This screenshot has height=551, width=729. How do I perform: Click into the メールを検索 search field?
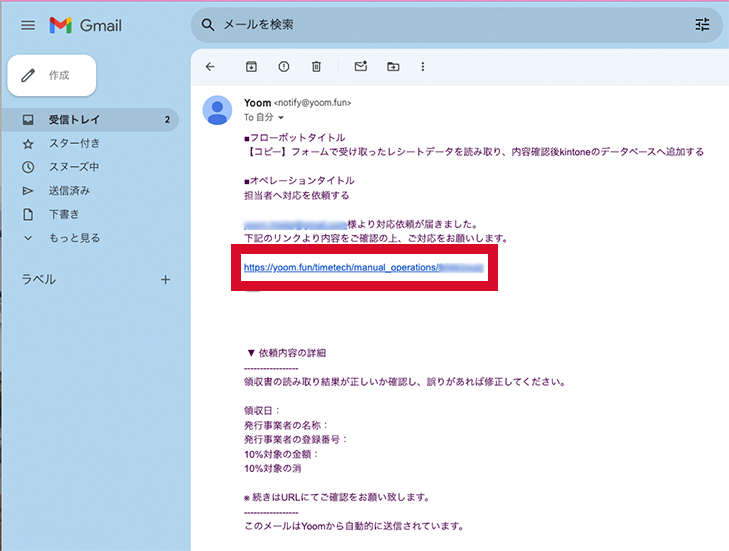[x=456, y=25]
